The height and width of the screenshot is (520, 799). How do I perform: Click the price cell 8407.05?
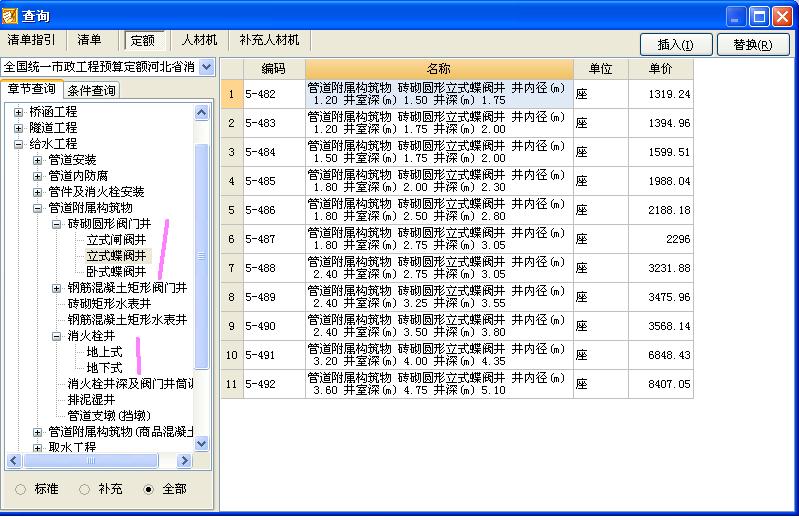(661, 384)
